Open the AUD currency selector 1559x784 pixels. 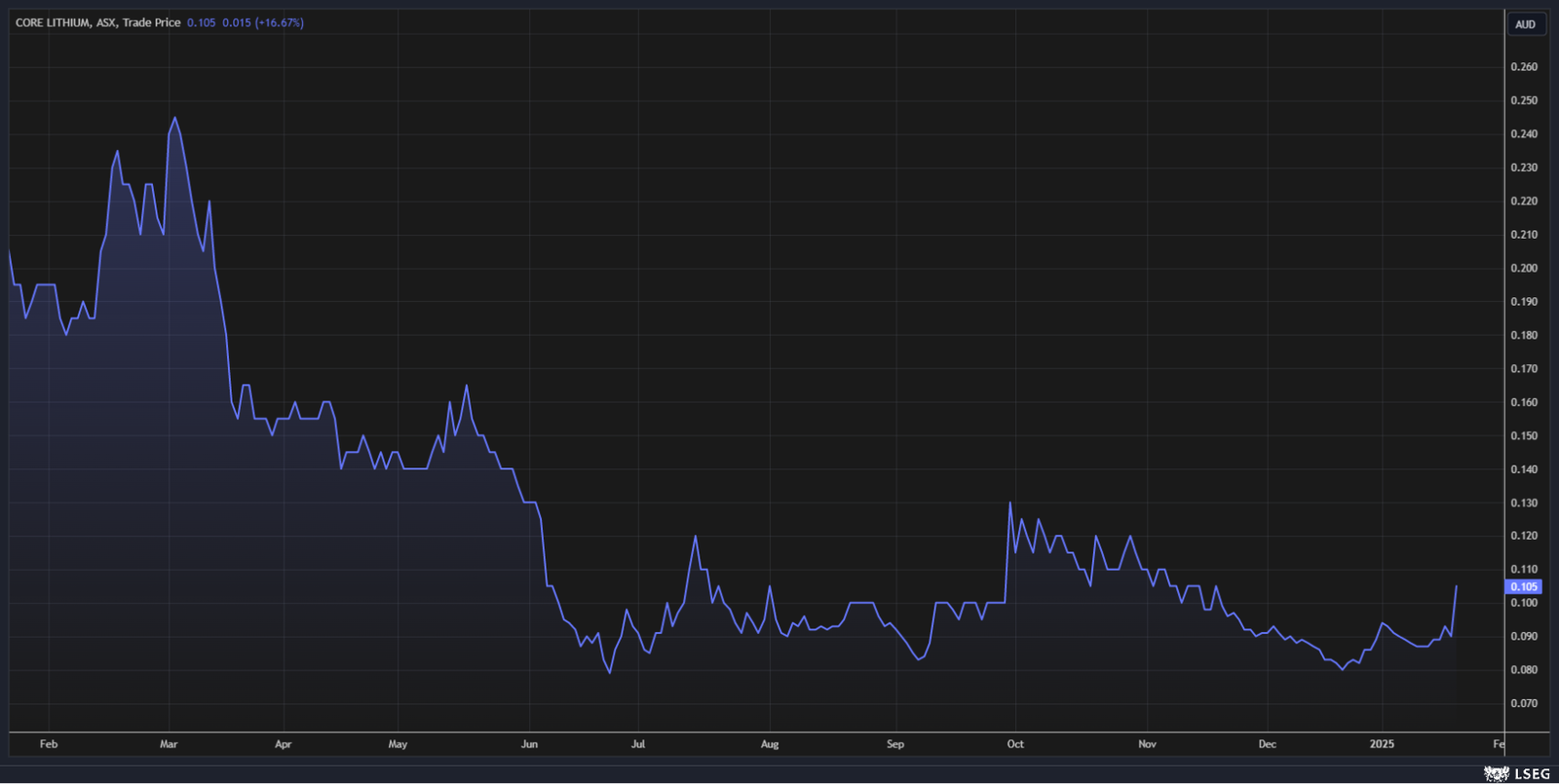(1525, 24)
